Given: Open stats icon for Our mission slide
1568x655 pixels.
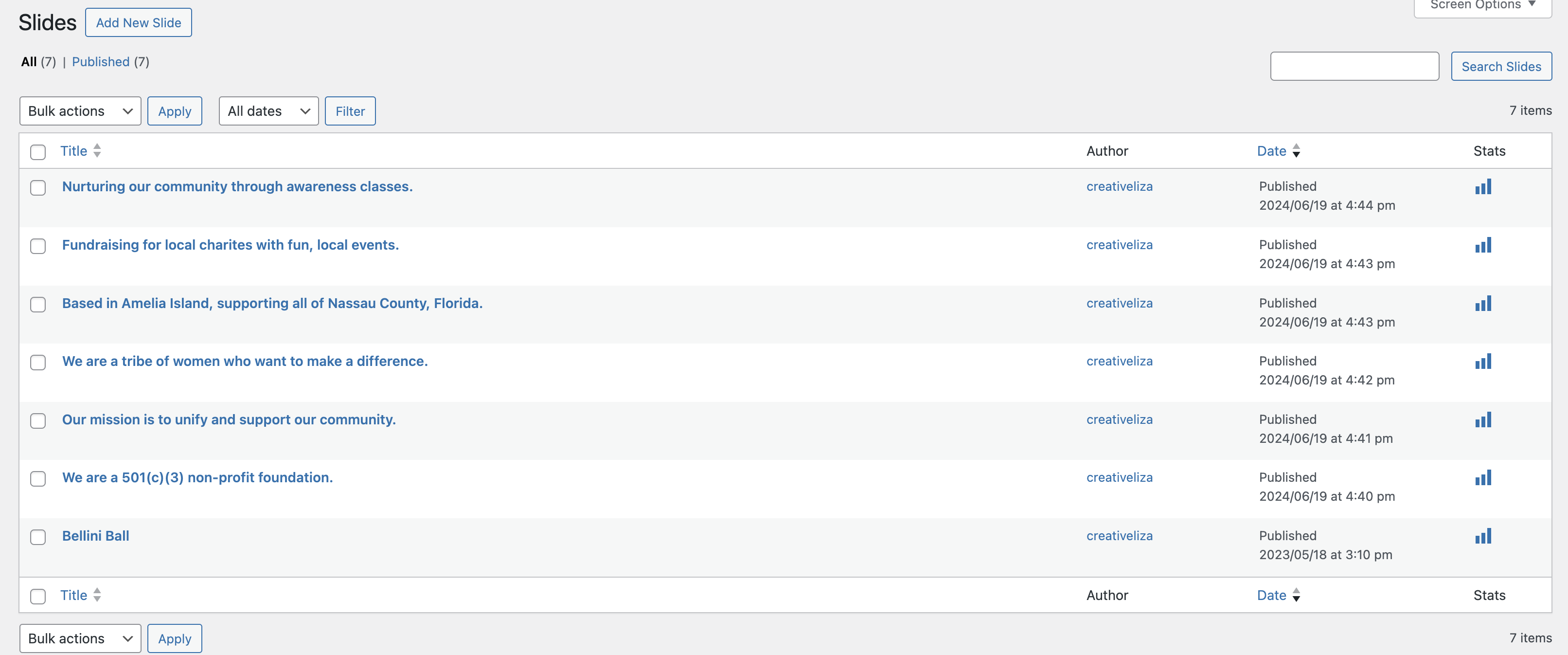Looking at the screenshot, I should point(1483,420).
